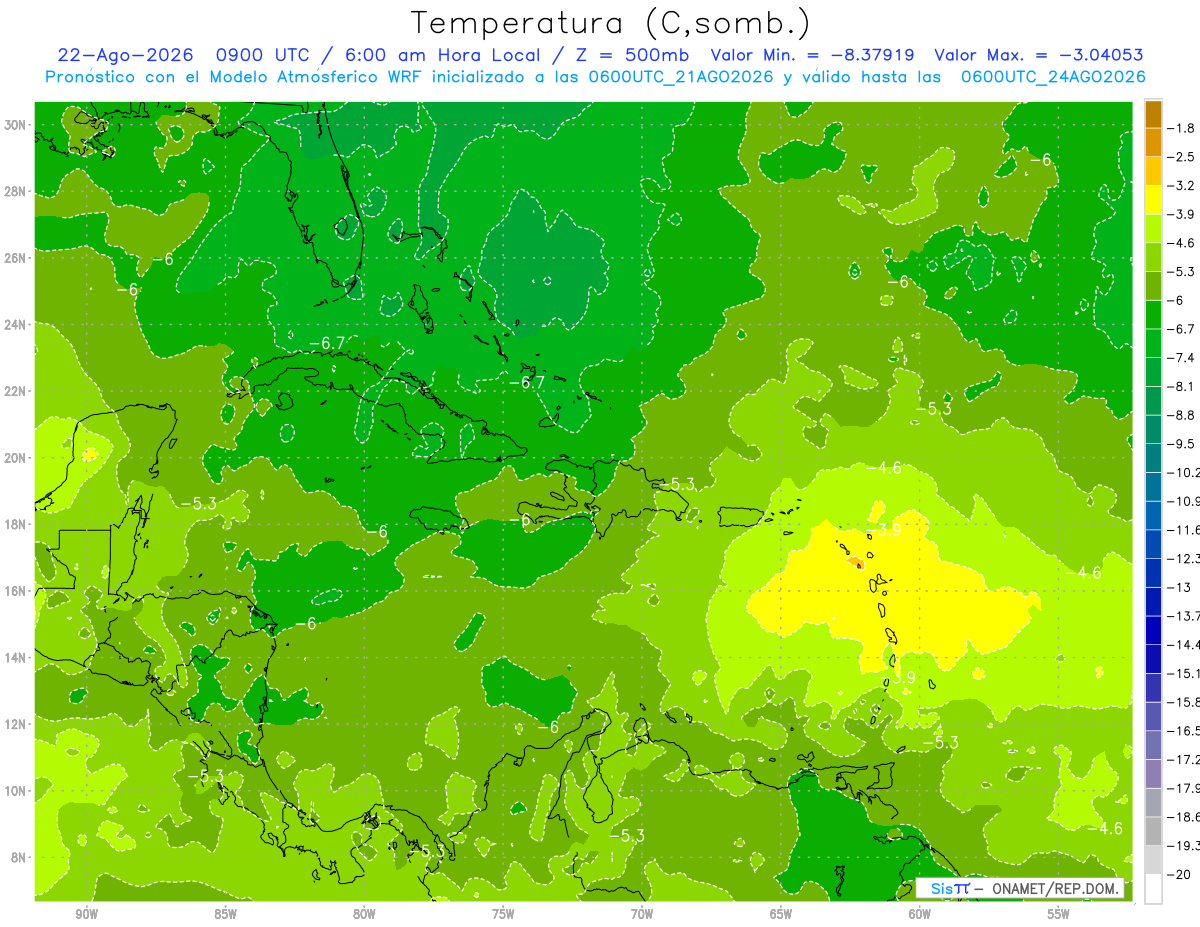Click the '28N' latitude axis label
Screen dimensions: 1200x927
pos(15,191)
